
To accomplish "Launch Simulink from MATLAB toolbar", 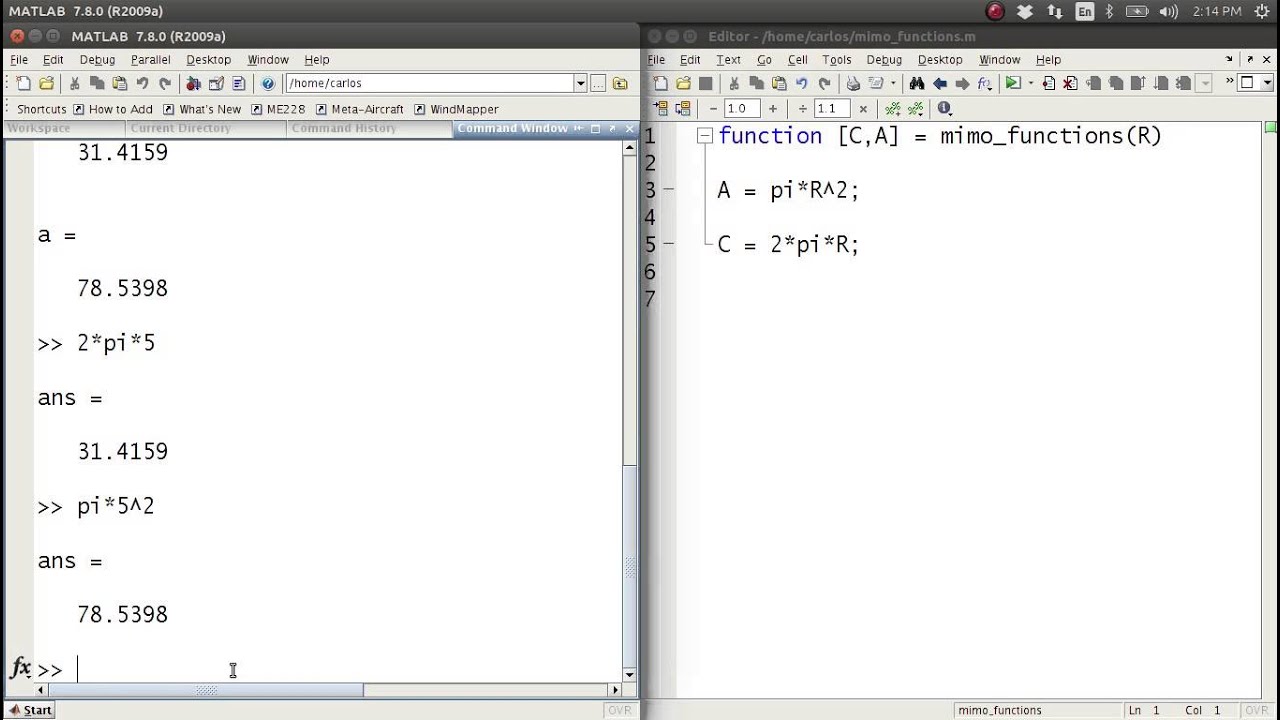I will click(193, 83).
